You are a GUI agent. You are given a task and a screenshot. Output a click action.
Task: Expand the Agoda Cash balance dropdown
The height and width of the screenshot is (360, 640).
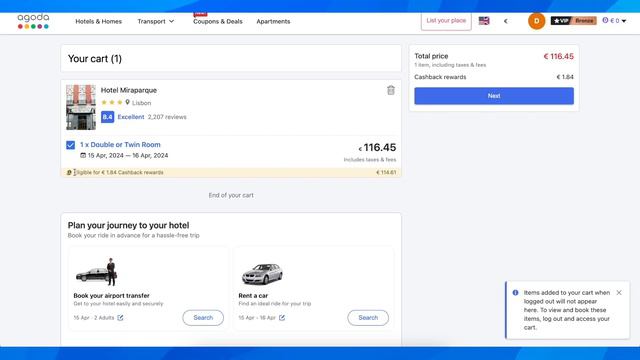pos(614,20)
